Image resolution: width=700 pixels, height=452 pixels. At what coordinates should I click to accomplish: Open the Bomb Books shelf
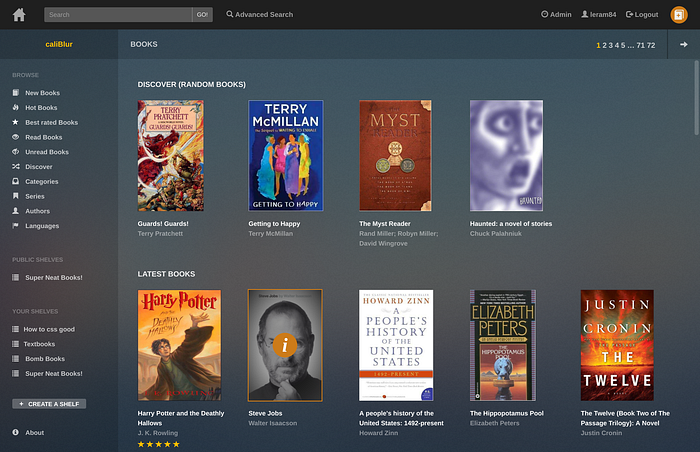45,359
